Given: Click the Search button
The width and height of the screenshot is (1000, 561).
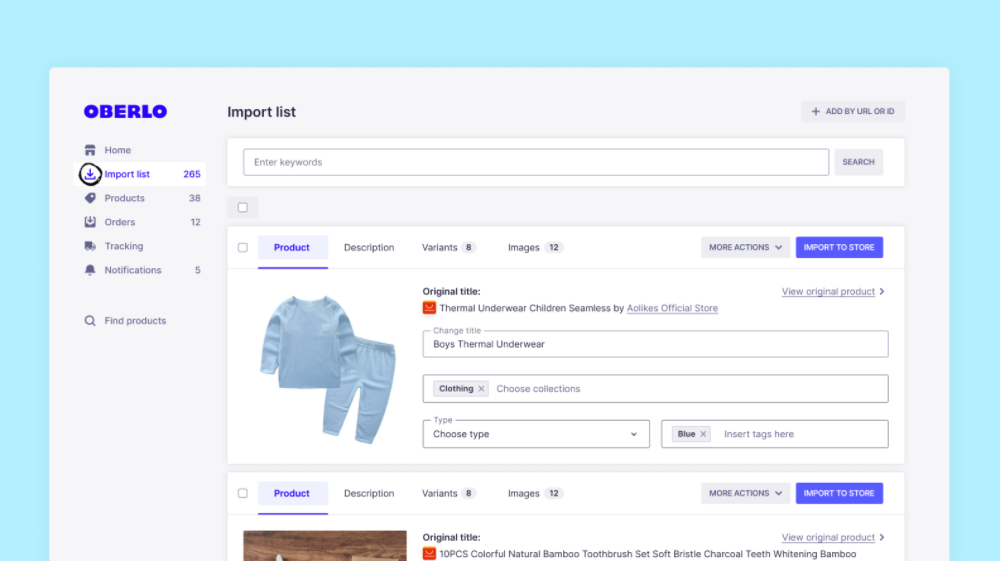Looking at the screenshot, I should click(858, 162).
